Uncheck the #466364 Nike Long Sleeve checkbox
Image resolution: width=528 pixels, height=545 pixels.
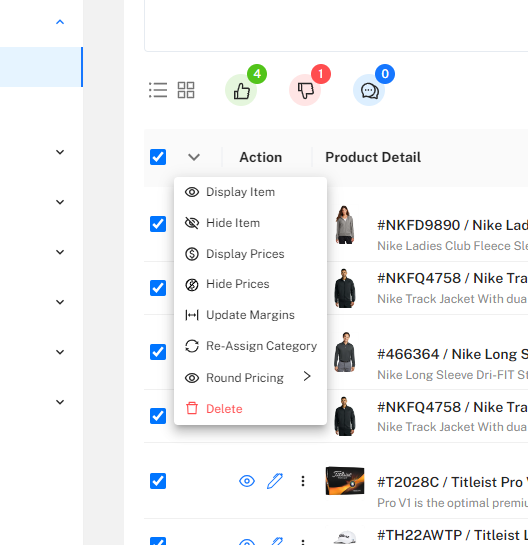(x=158, y=352)
